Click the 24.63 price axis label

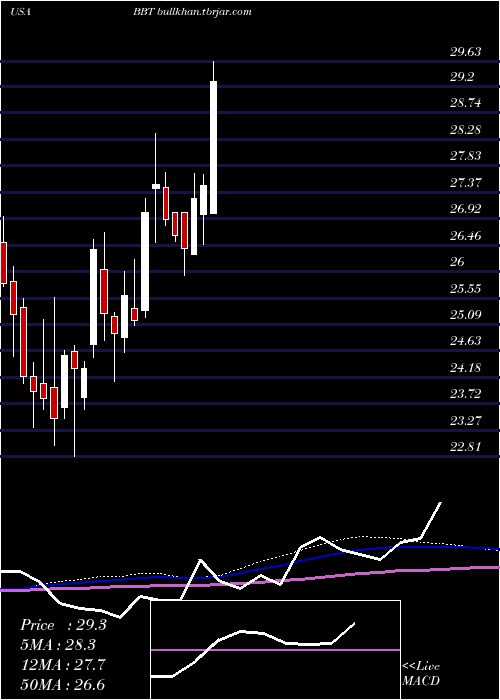click(x=465, y=341)
